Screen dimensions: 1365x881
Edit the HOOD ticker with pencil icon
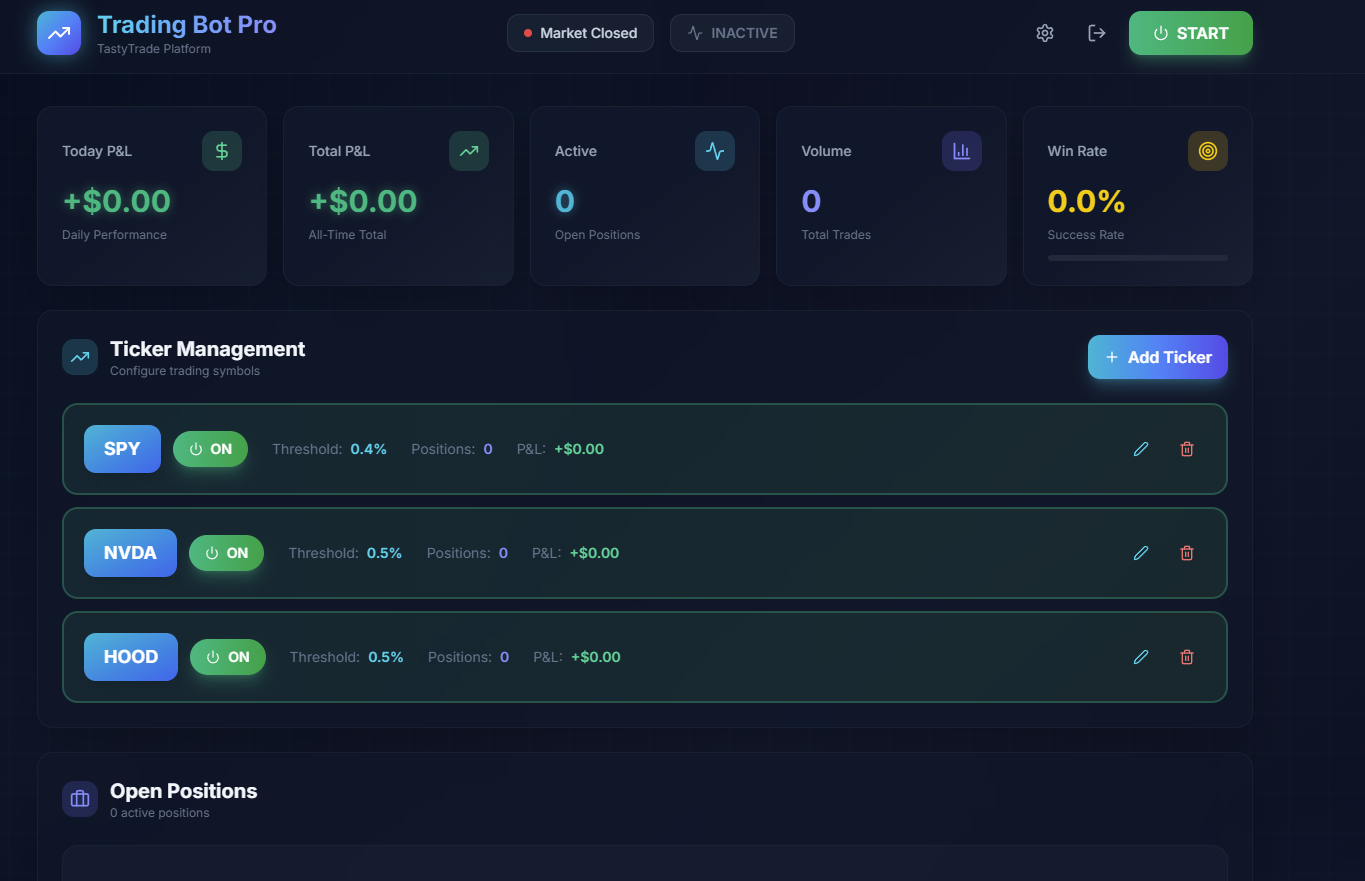pyautogui.click(x=1141, y=657)
